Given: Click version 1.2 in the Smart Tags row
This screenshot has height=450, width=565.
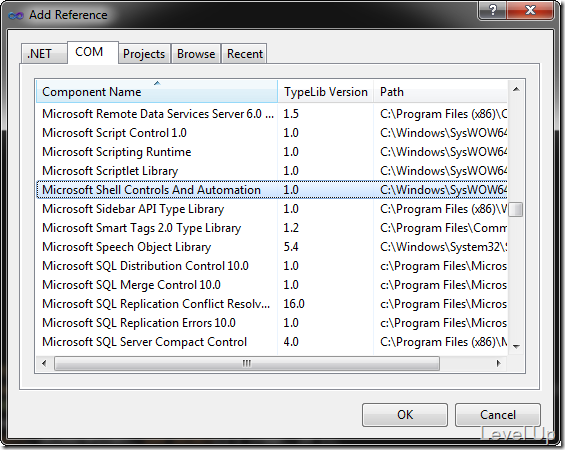Looking at the screenshot, I should [x=291, y=228].
